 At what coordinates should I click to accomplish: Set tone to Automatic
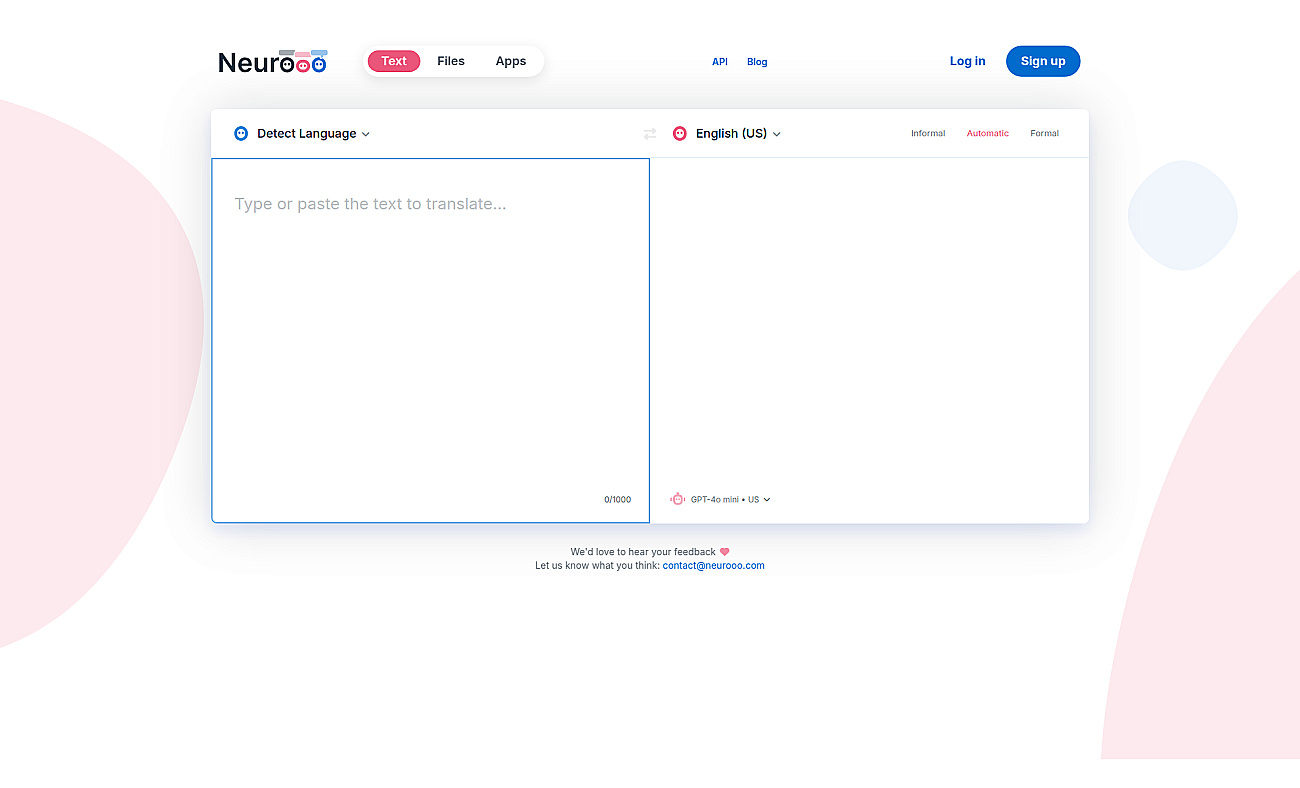988,133
